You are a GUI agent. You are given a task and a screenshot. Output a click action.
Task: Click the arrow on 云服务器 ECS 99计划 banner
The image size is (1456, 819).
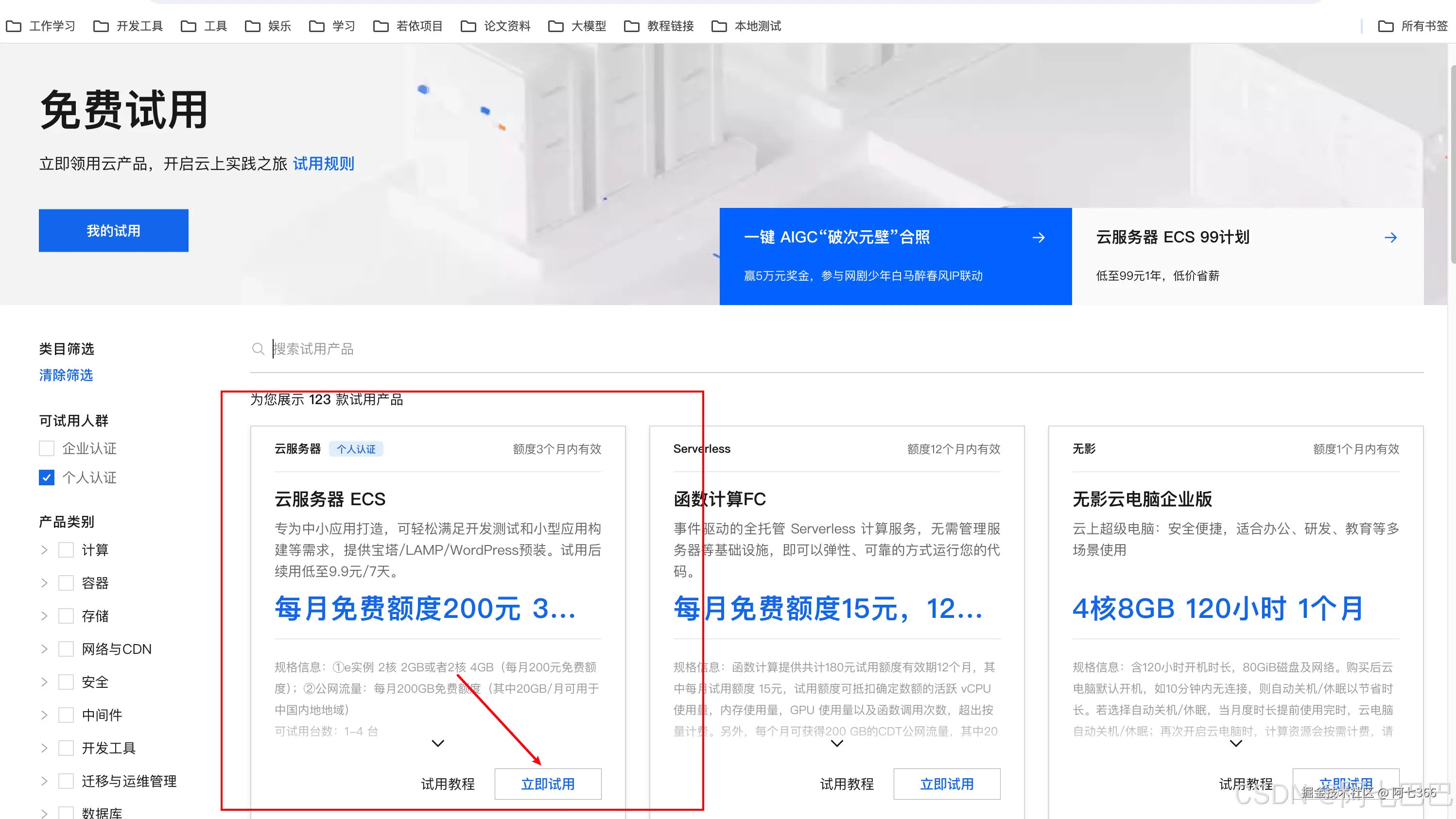[x=1391, y=237]
